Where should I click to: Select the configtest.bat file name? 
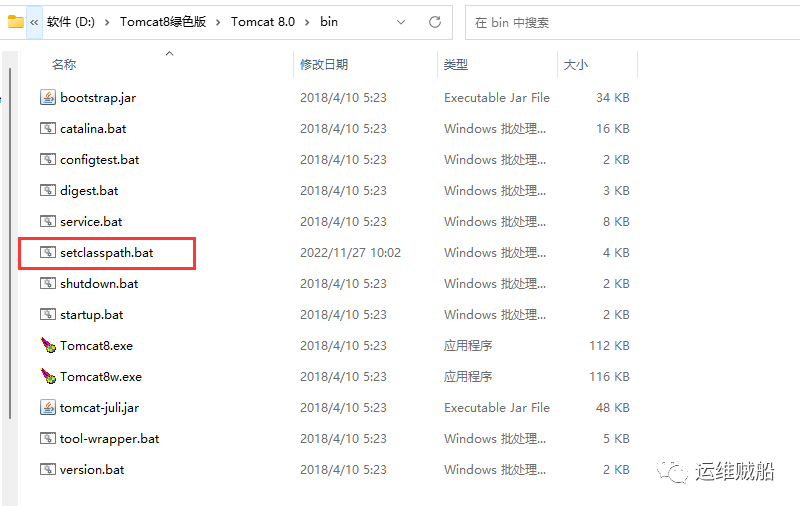[99, 160]
